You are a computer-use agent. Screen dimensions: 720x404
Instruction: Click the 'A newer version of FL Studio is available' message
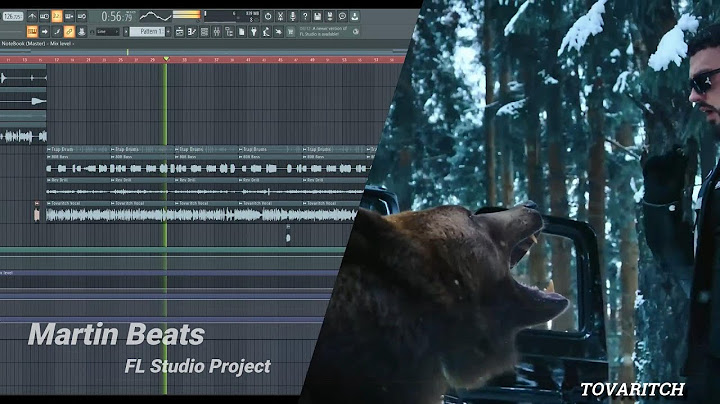click(x=324, y=32)
